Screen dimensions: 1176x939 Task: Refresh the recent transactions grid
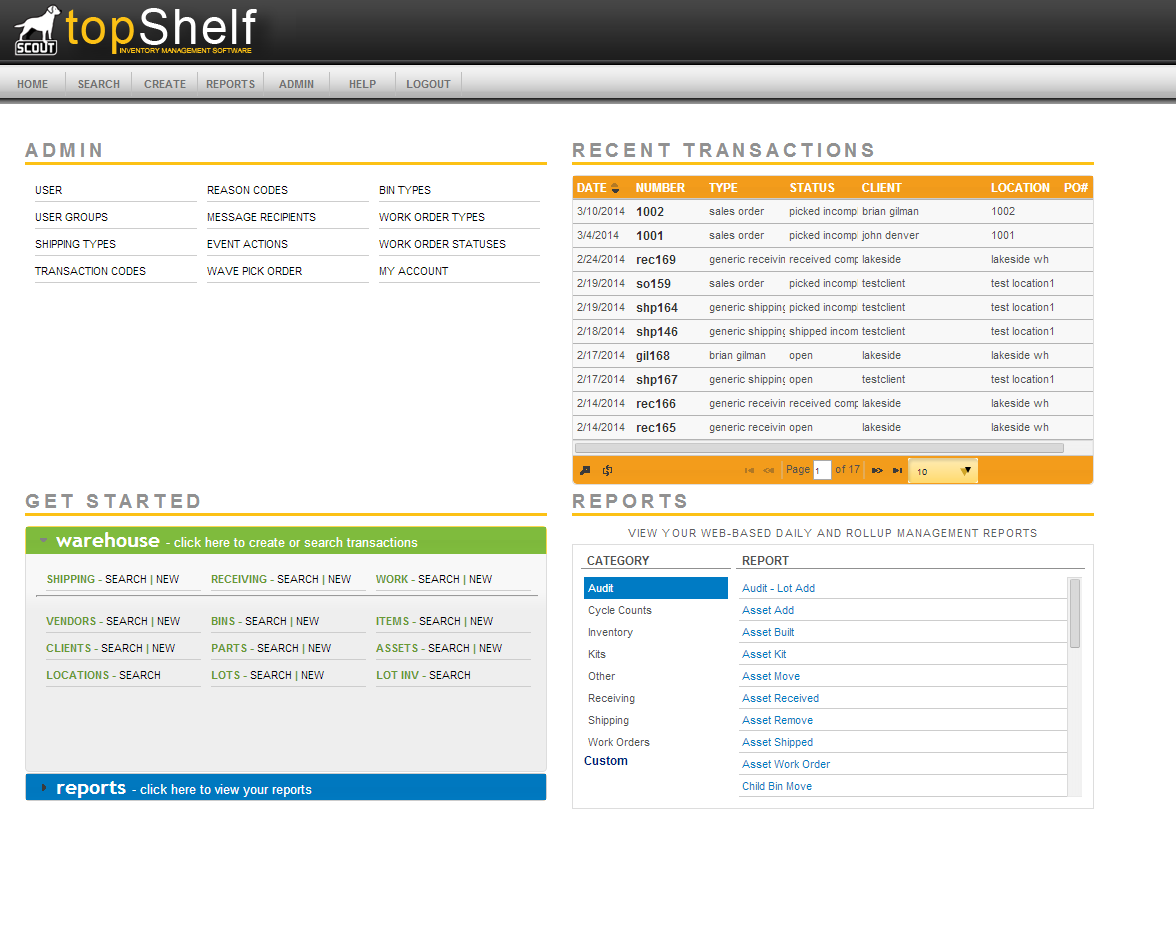(607, 470)
